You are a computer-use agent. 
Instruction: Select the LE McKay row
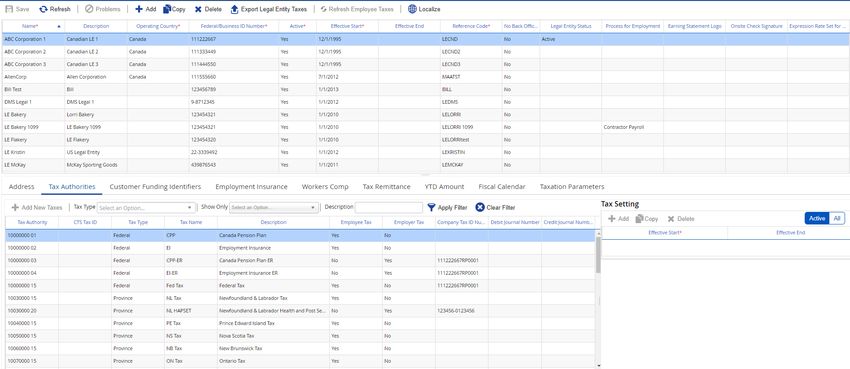click(x=425, y=165)
